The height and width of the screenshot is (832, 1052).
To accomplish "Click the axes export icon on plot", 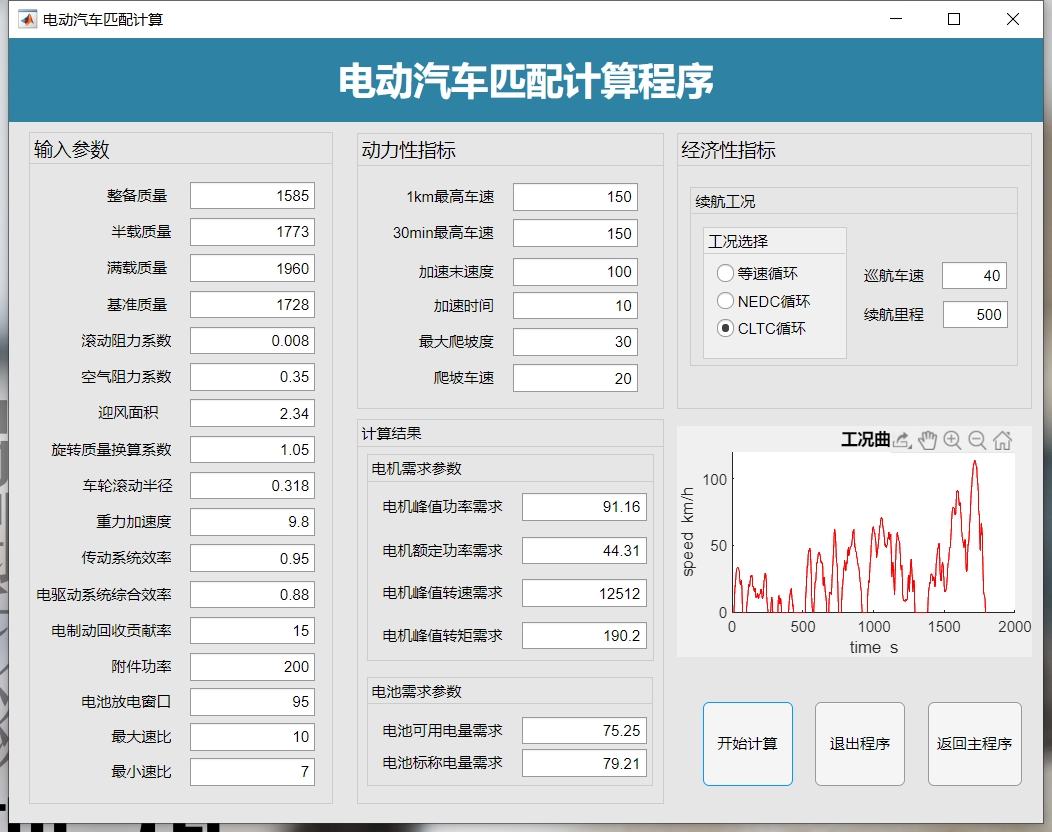I will (902, 441).
